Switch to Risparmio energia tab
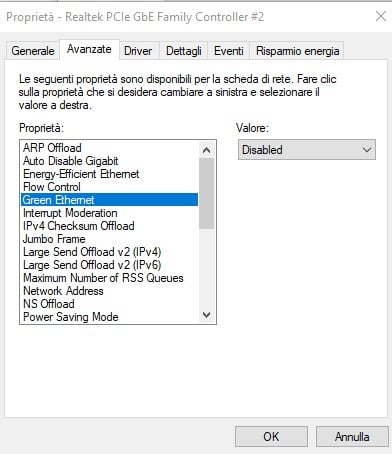392x454 pixels. (297, 51)
